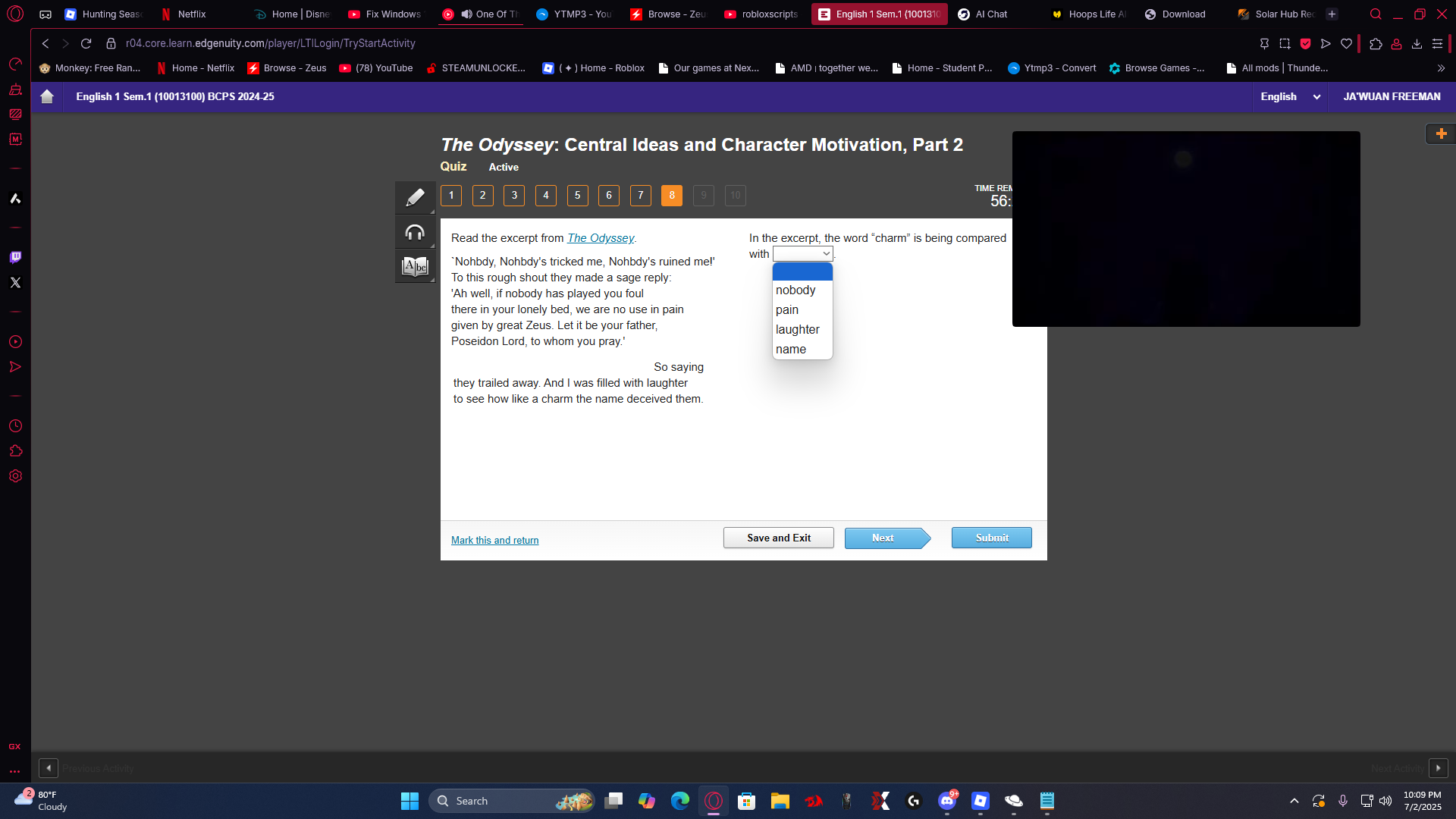Open the ad blocker shield icon

pyautogui.click(x=1305, y=43)
